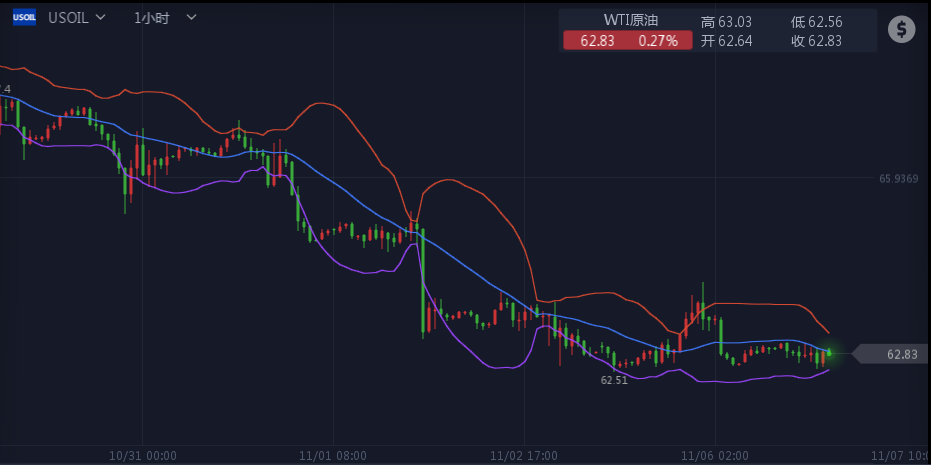Viewport: 931px width, 465px height.
Task: Click the 65.9369 price axis label
Action: coord(899,178)
